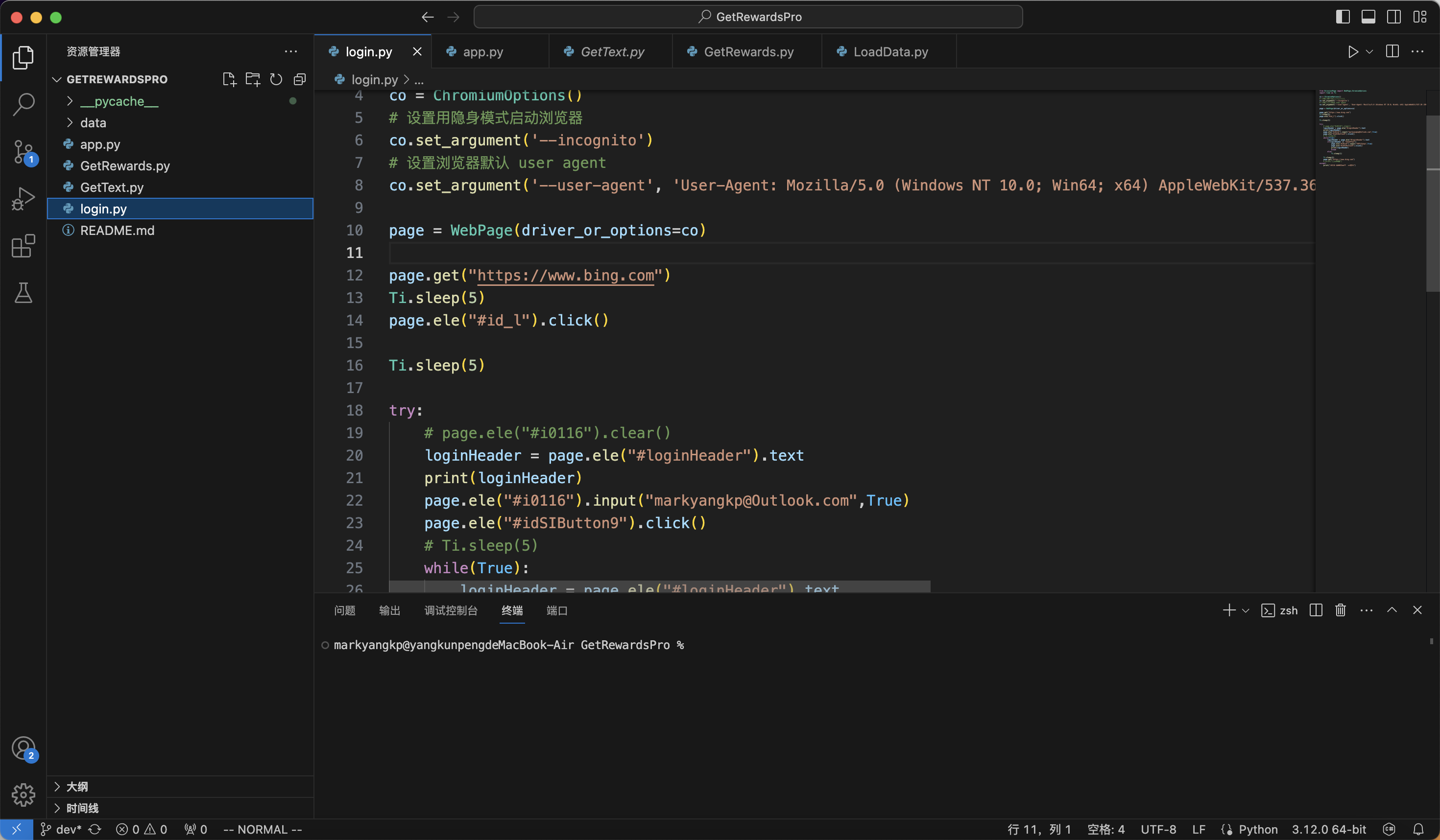Switch the dev* git branch

61,829
